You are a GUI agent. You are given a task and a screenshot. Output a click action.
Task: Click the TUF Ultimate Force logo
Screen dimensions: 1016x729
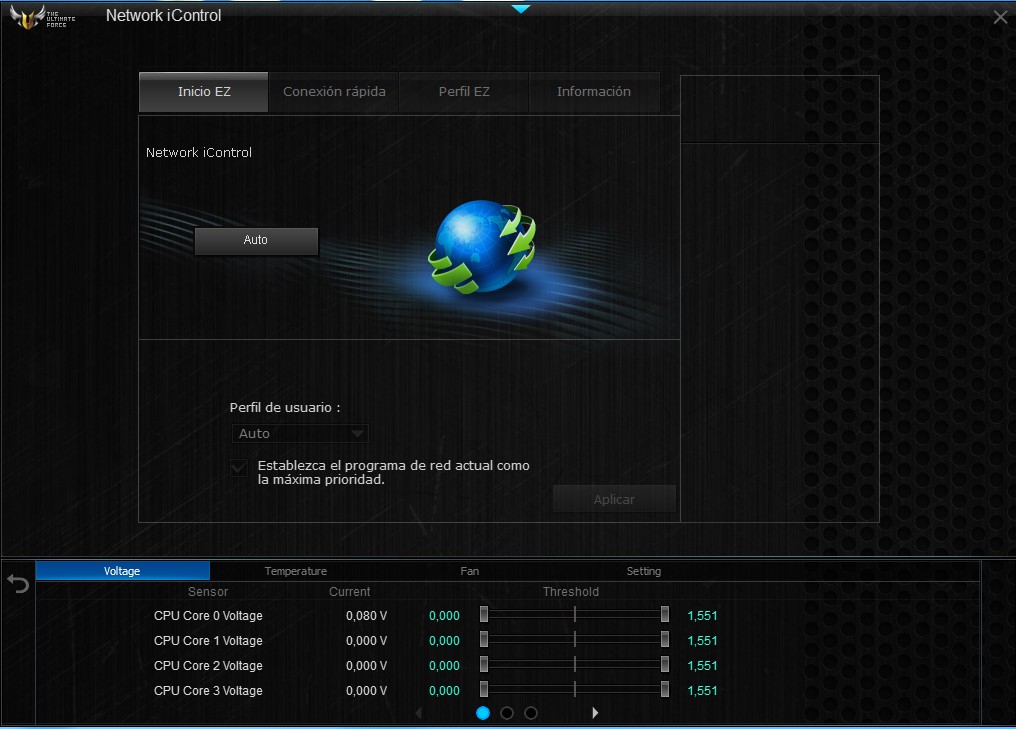[x=43, y=17]
